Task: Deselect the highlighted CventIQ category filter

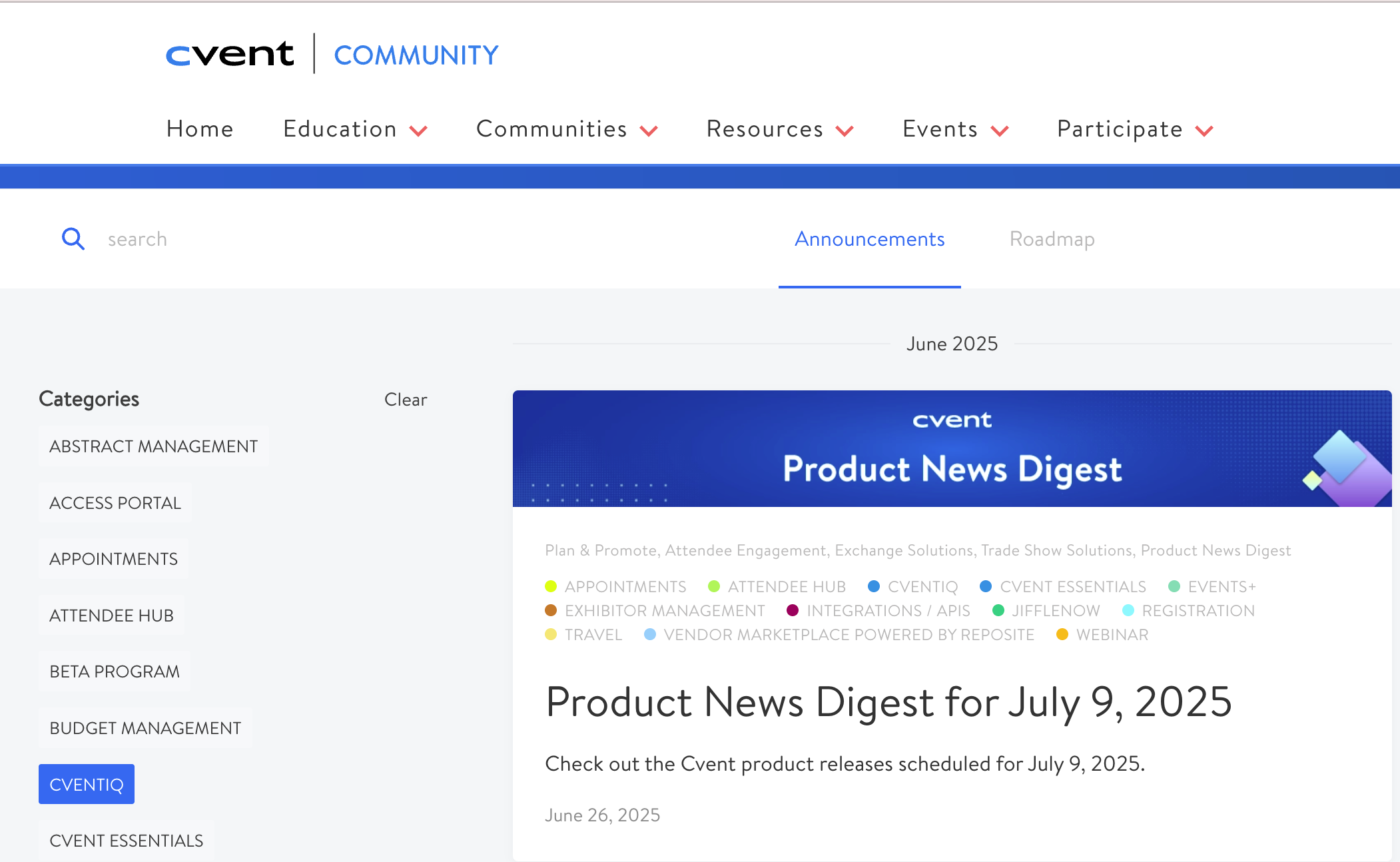Action: [87, 784]
